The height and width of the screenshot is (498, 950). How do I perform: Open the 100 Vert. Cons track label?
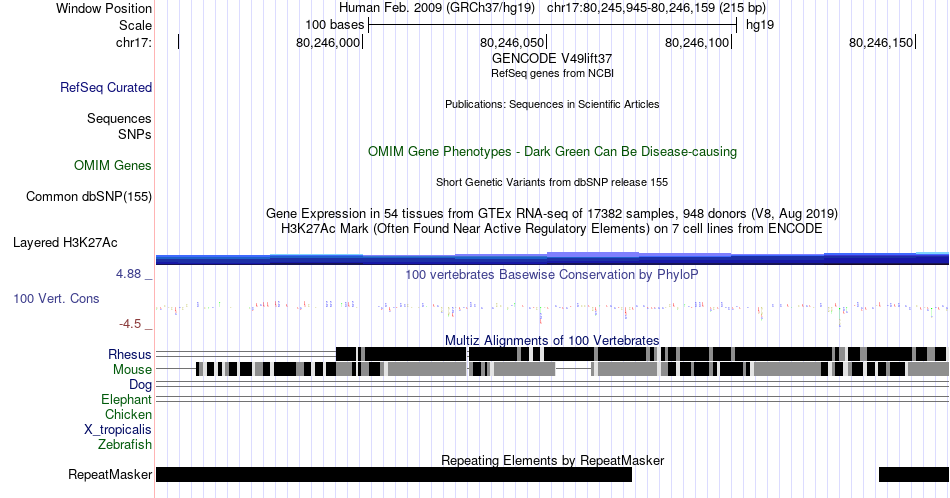[x=56, y=298]
